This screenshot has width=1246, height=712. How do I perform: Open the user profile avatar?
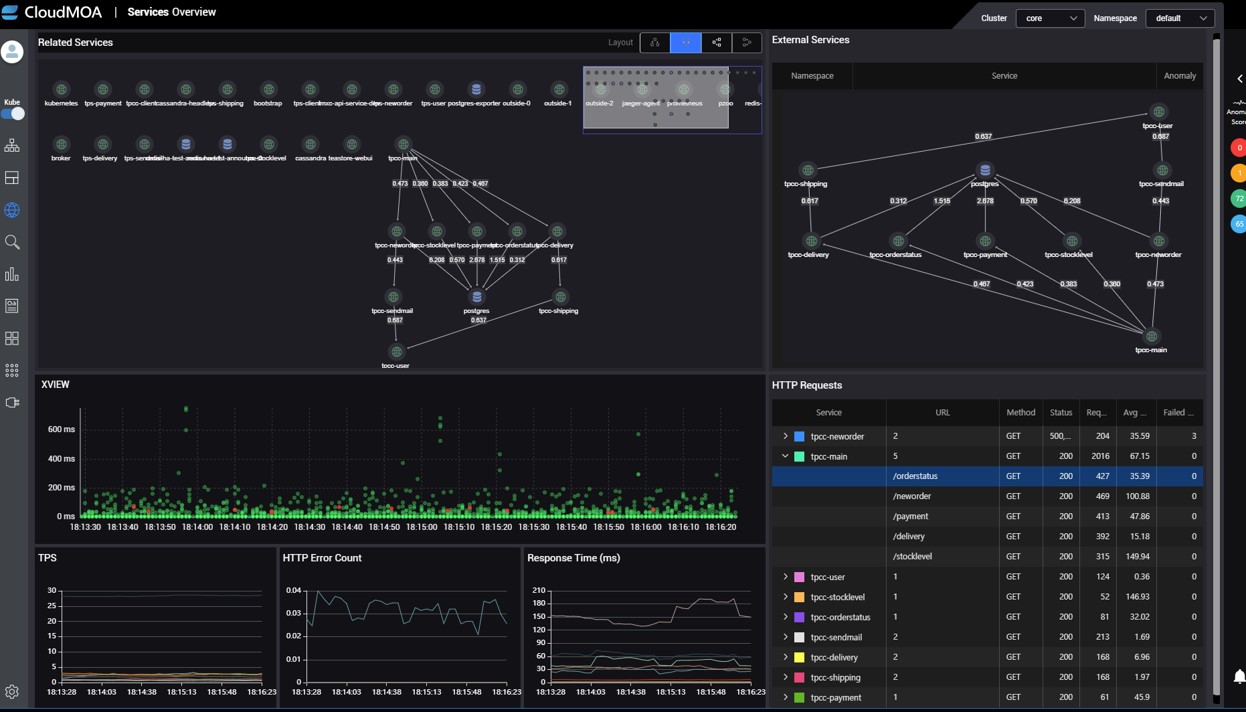12,52
